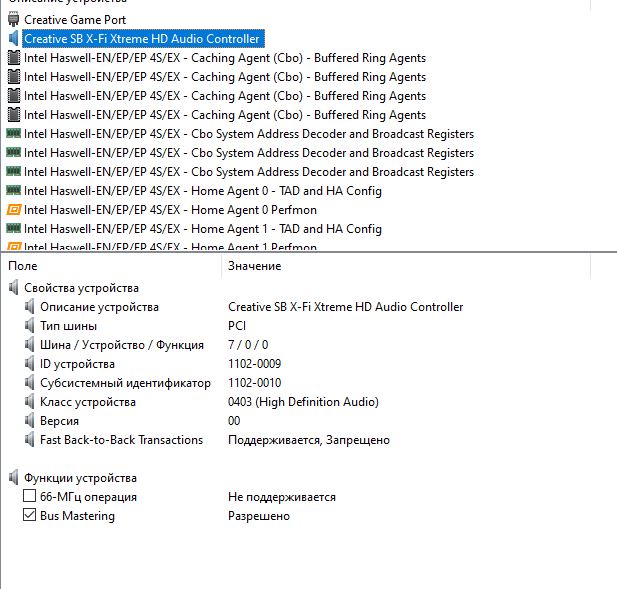Click the Значение column header

tap(254, 266)
